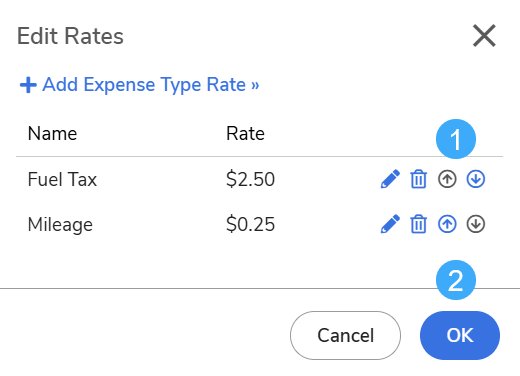Move Fuel Tax rate down
The height and width of the screenshot is (376, 520).
pos(476,179)
